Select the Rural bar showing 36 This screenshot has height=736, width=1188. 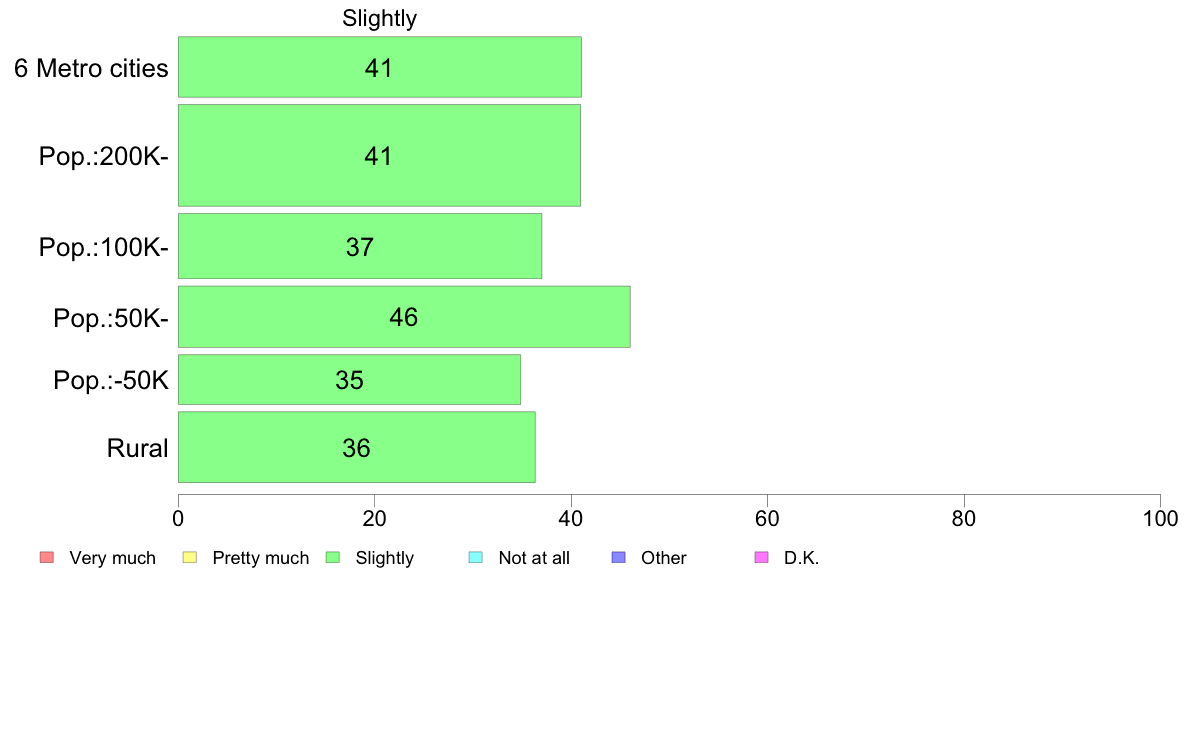(357, 447)
